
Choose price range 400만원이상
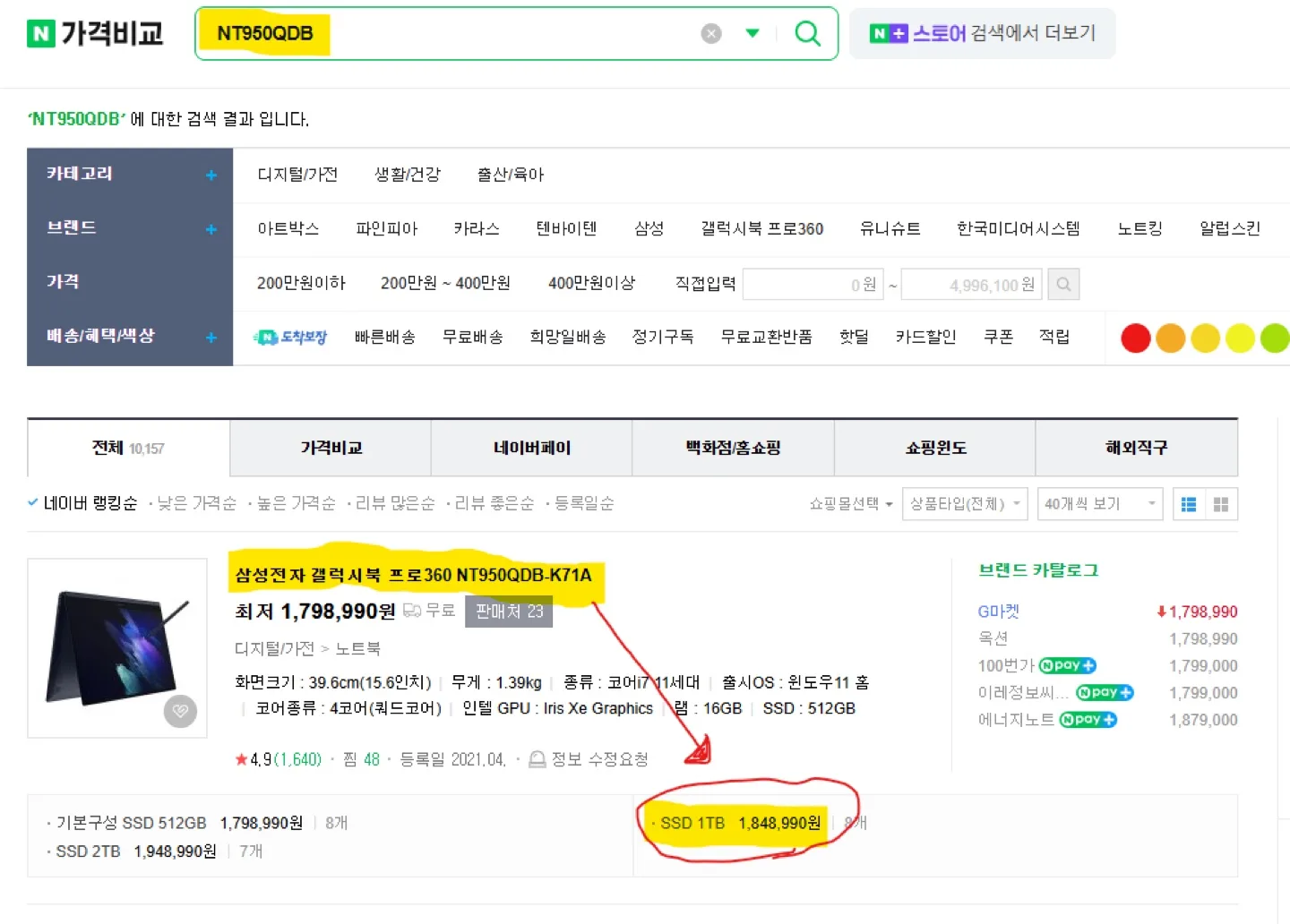click(x=592, y=283)
